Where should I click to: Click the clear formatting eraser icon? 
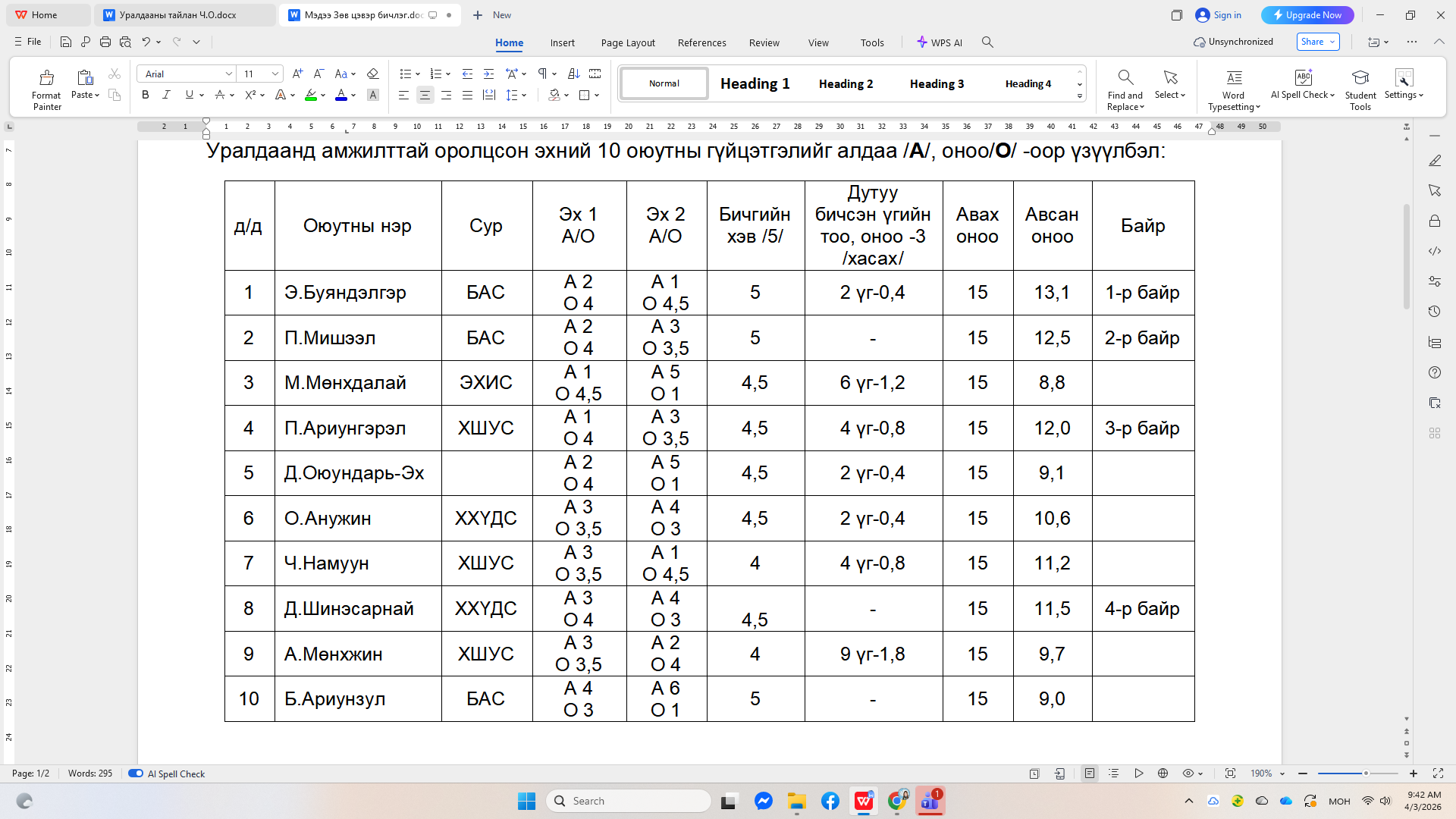click(372, 74)
